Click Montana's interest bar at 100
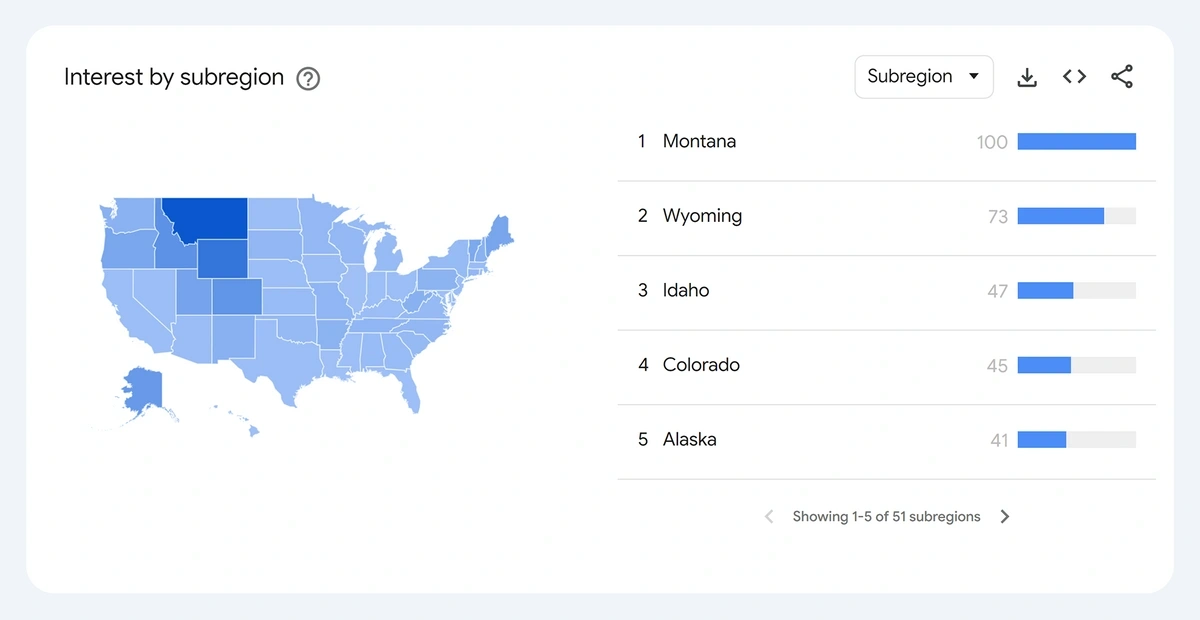Viewport: 1200px width, 620px height. click(1077, 142)
